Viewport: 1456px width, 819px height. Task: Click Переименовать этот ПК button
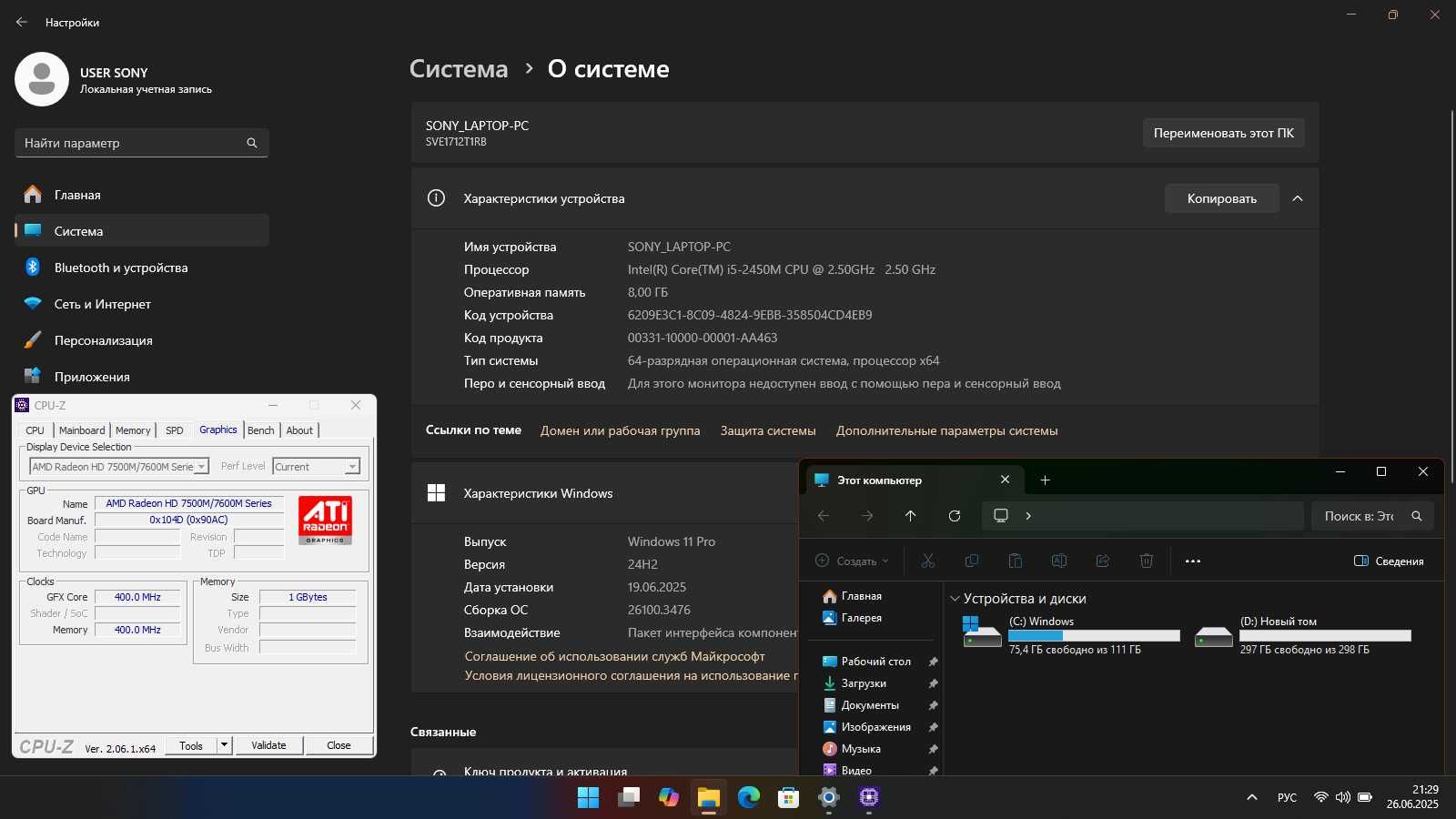(x=1223, y=133)
